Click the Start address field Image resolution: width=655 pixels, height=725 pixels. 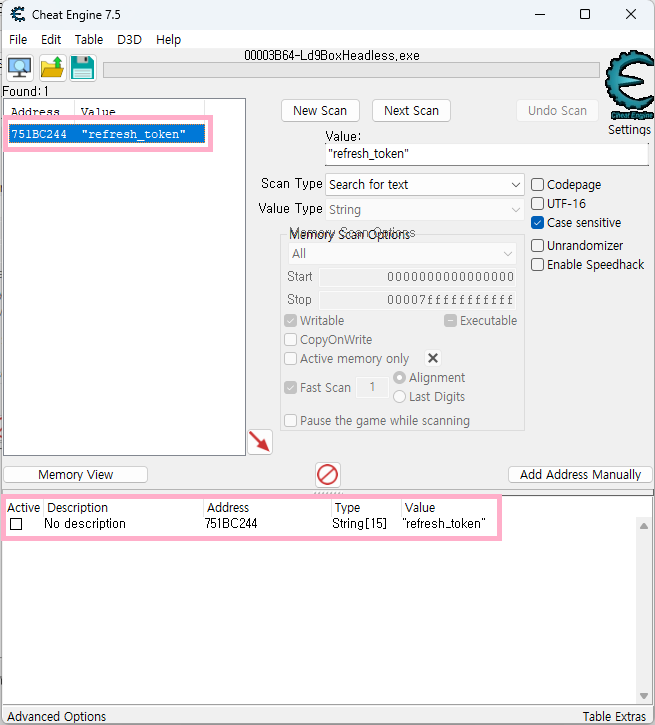417,276
